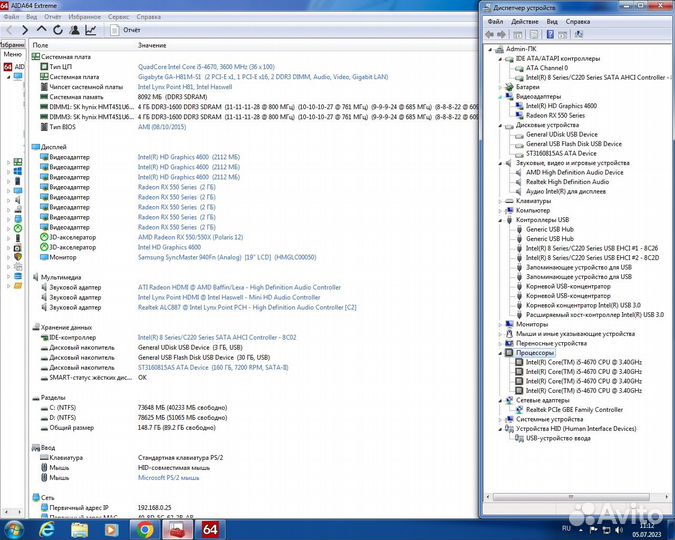Open the Сервис menu in AIDA64

click(118, 17)
